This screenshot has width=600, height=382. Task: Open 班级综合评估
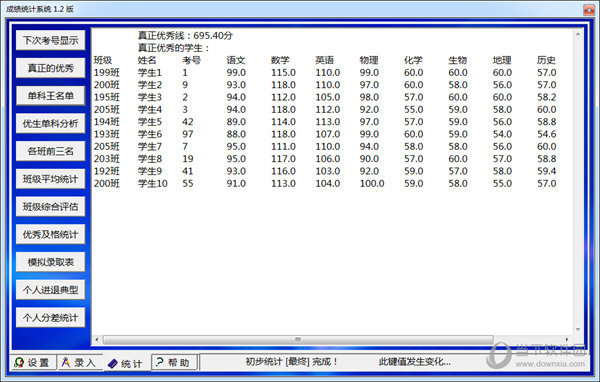point(51,207)
